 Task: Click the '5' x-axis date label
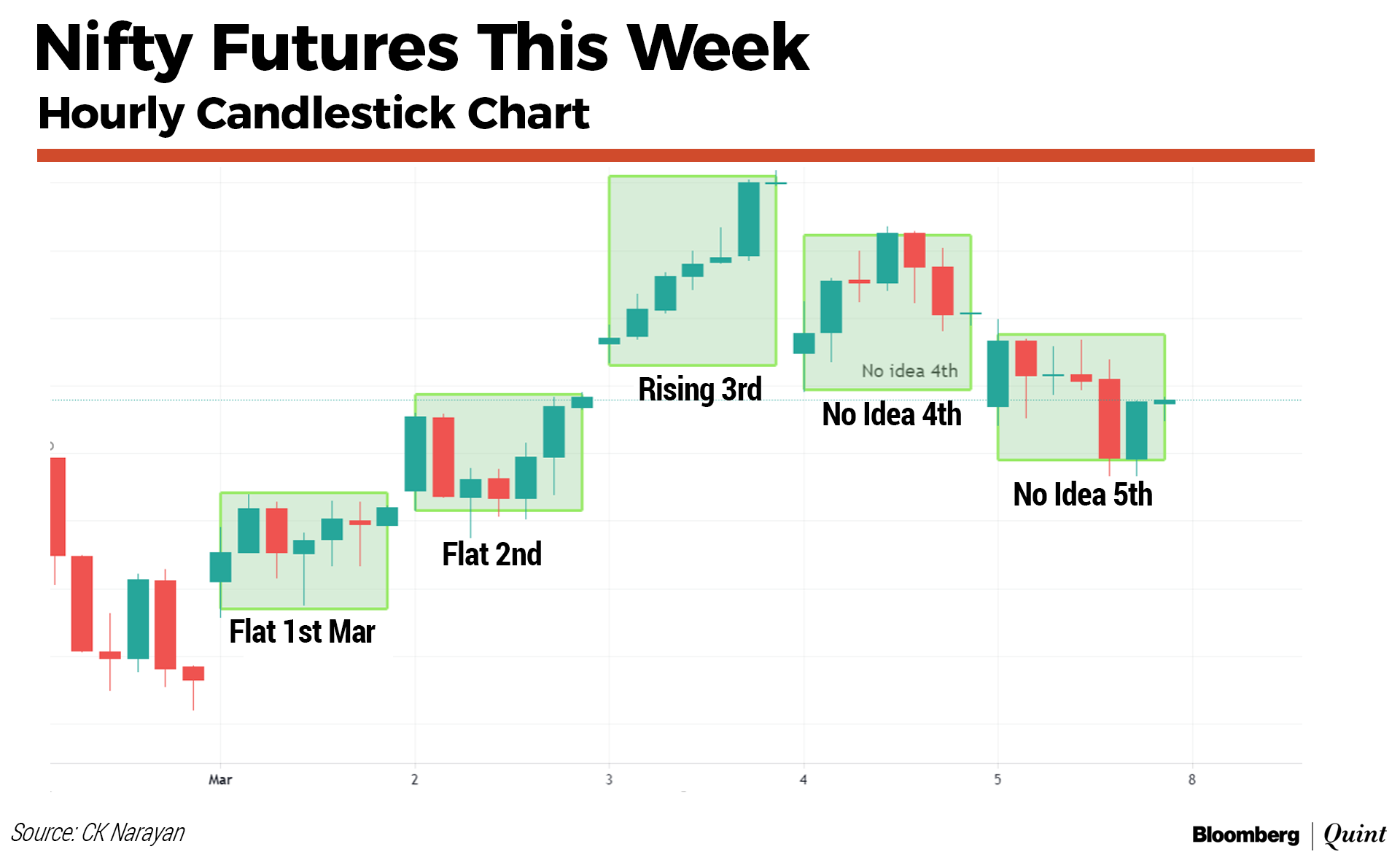997,780
